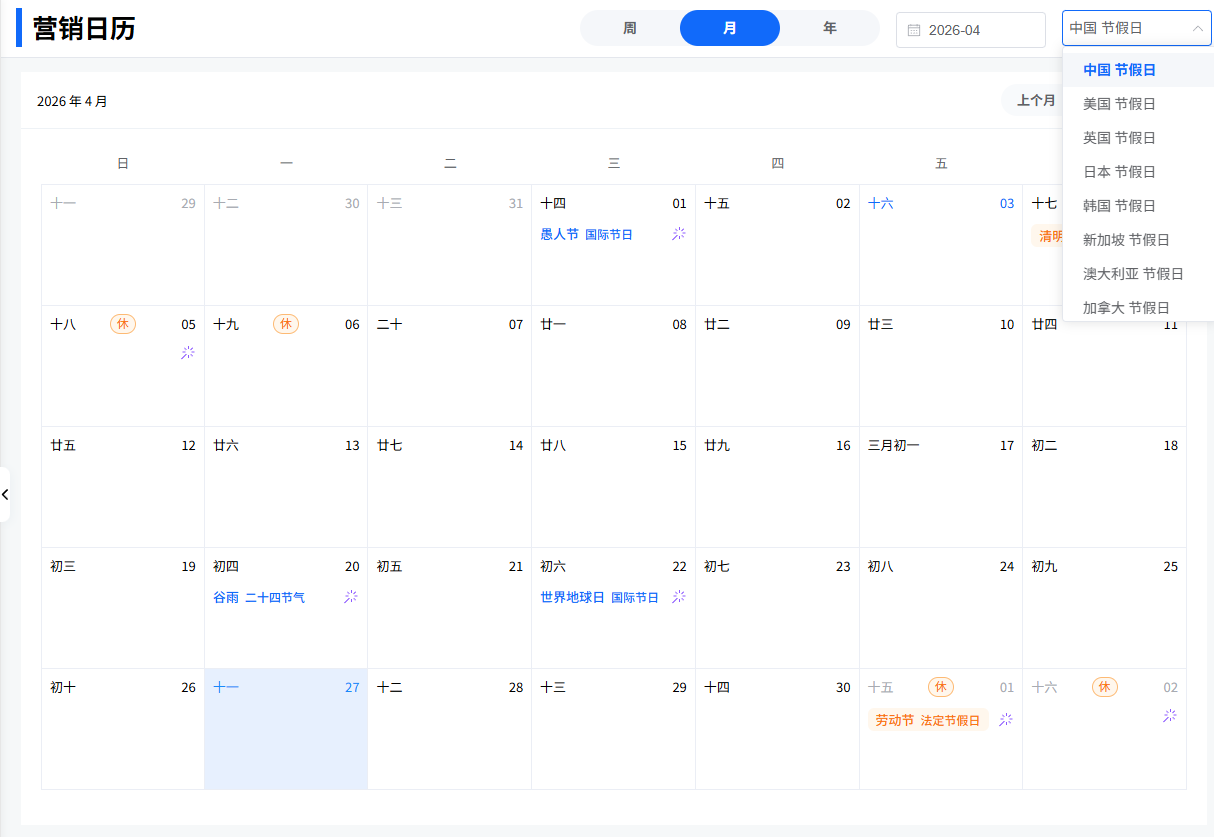
Task: Click the 休 badge on April 06
Action: tap(286, 324)
